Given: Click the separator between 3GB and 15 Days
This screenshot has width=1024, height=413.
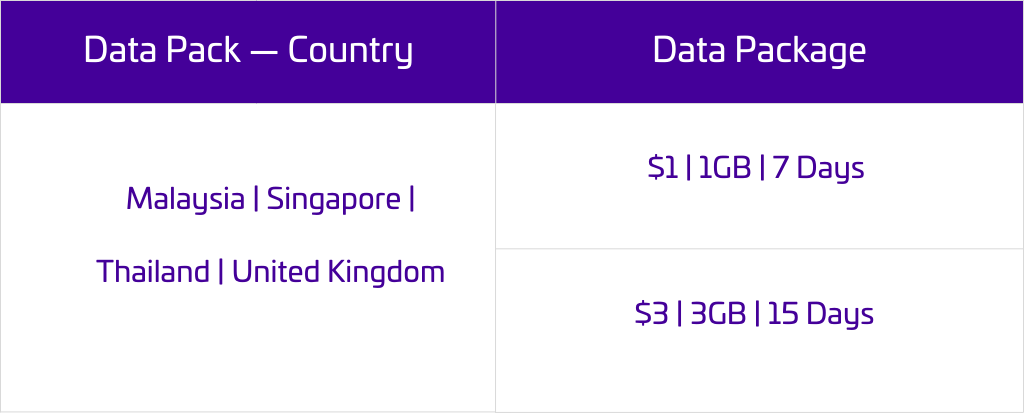Looking at the screenshot, I should click(757, 314).
